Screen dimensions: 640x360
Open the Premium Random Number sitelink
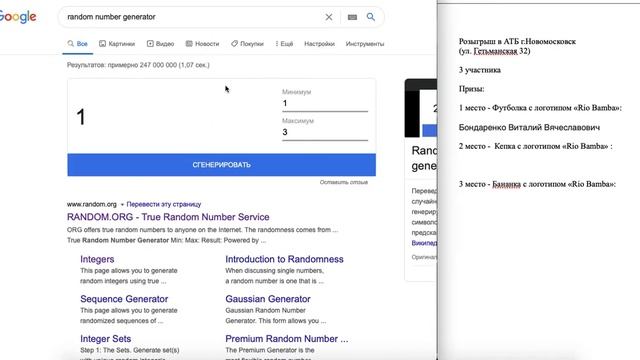click(x=287, y=339)
